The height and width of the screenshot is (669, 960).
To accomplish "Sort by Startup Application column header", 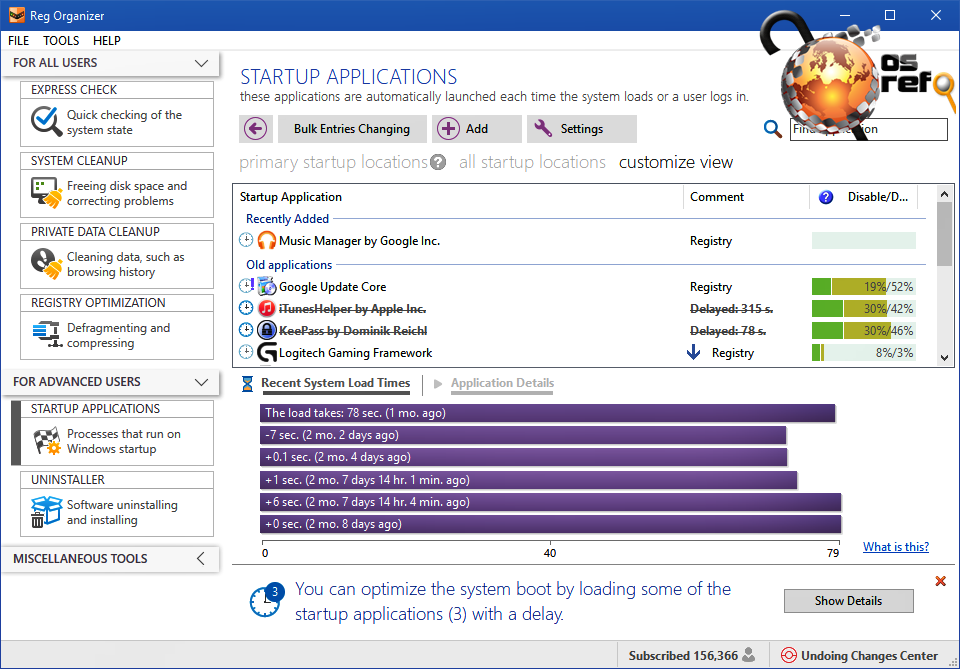I will [290, 197].
